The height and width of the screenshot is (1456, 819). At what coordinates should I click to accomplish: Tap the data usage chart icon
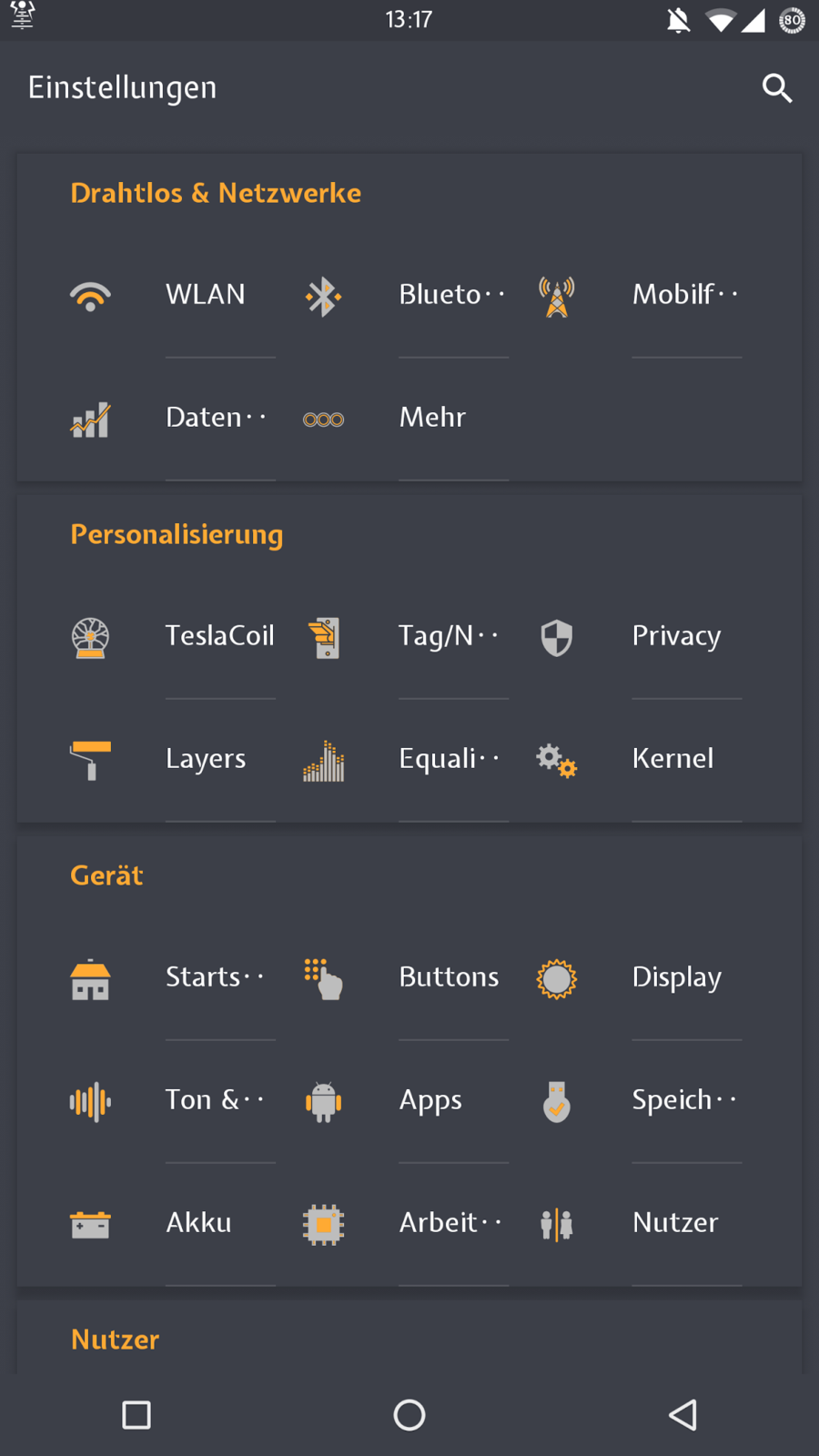point(90,420)
